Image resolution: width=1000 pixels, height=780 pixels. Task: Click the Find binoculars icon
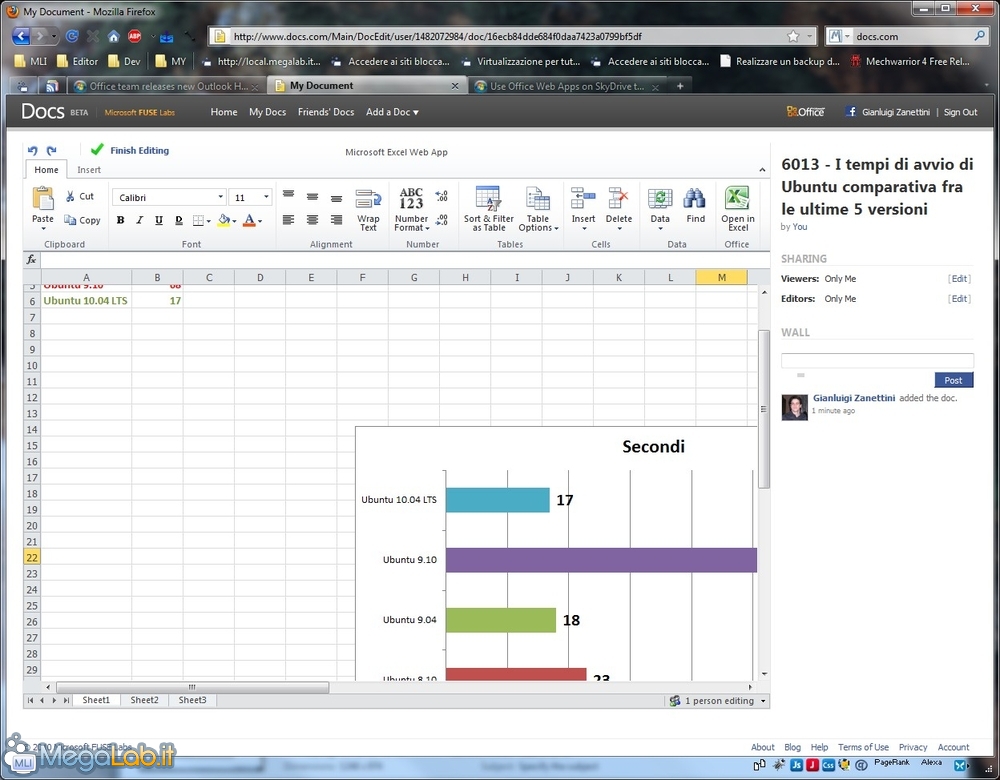tap(695, 198)
